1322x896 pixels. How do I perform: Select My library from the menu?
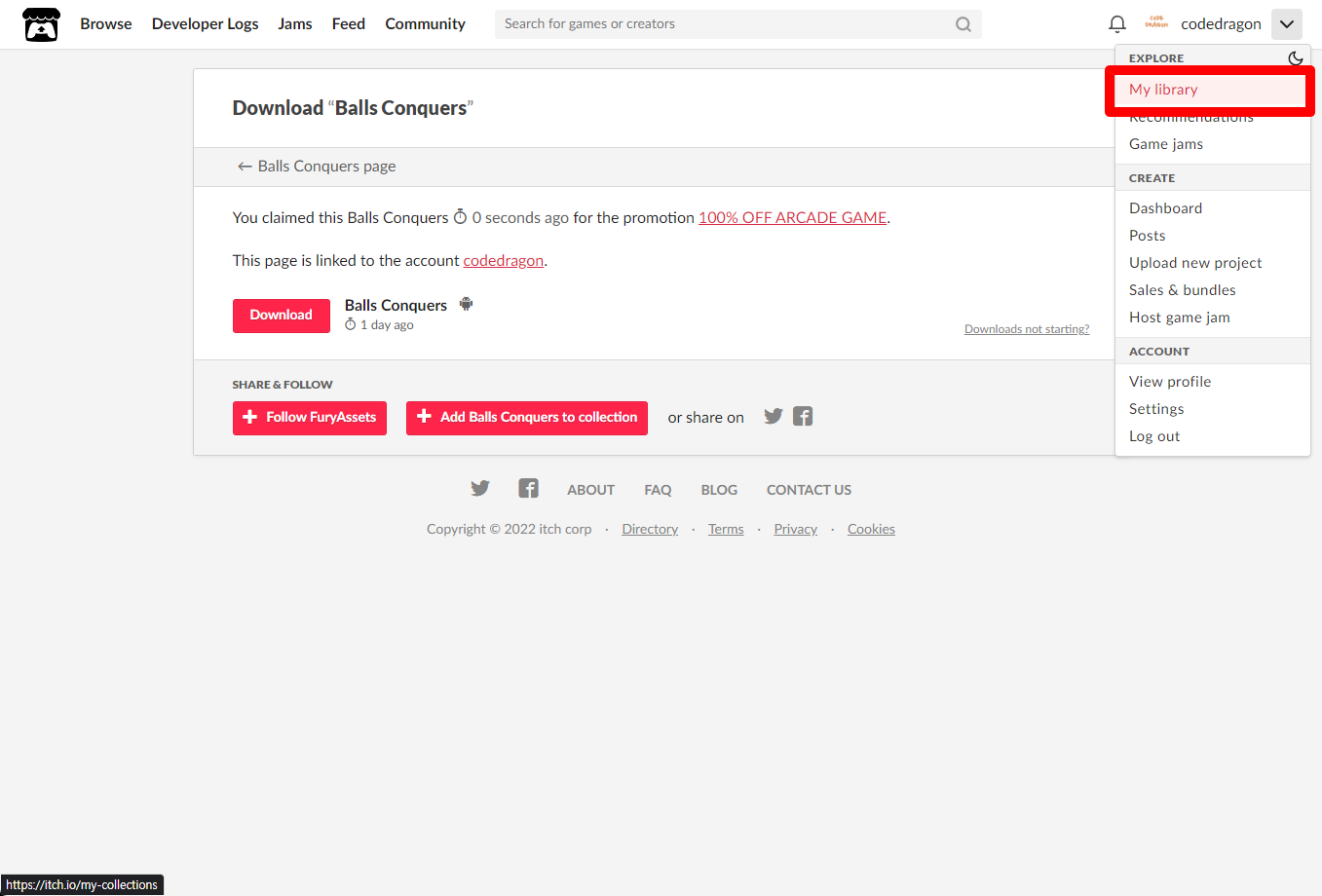tap(1210, 90)
